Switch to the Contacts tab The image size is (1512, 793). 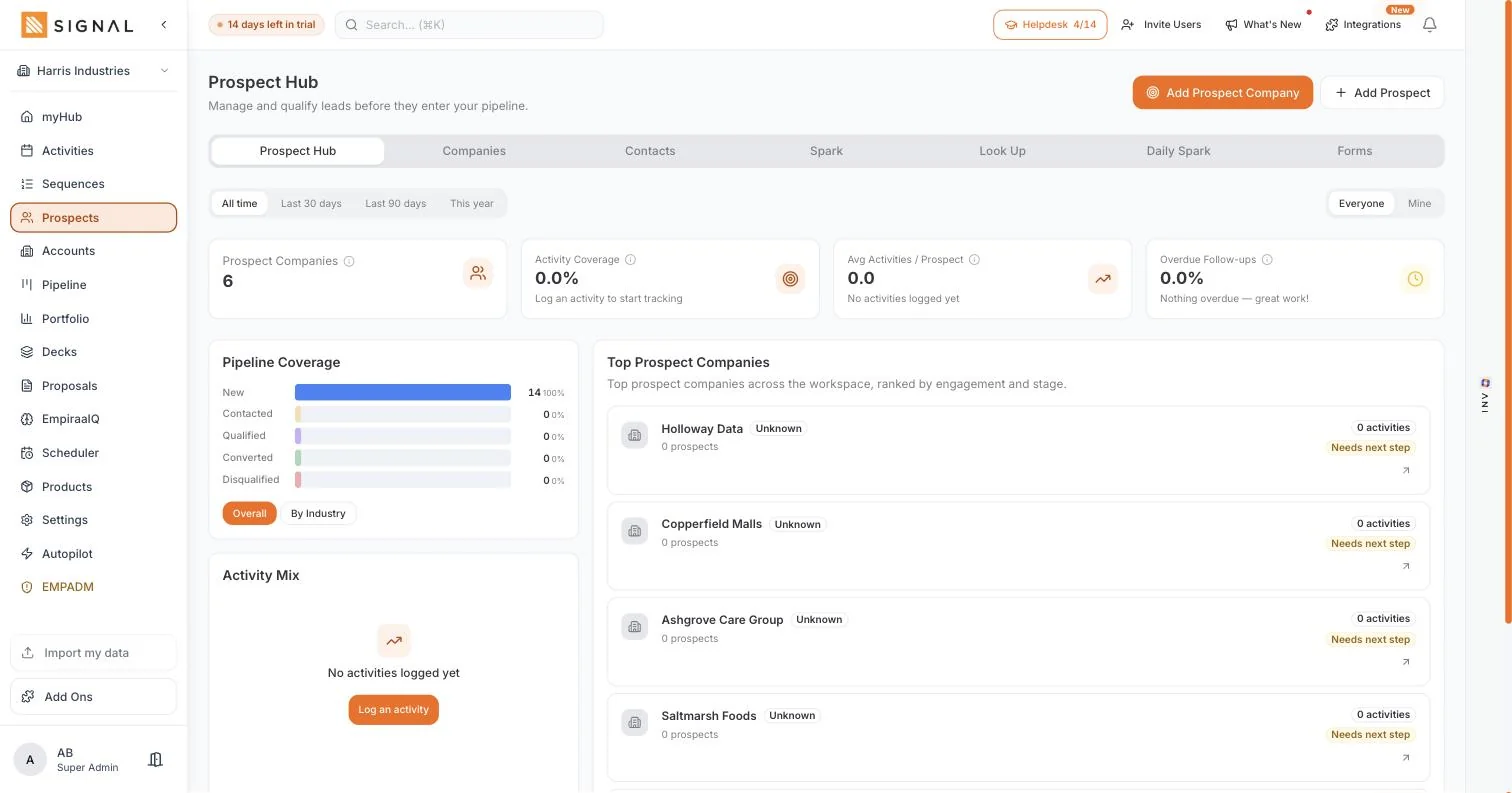tap(650, 151)
